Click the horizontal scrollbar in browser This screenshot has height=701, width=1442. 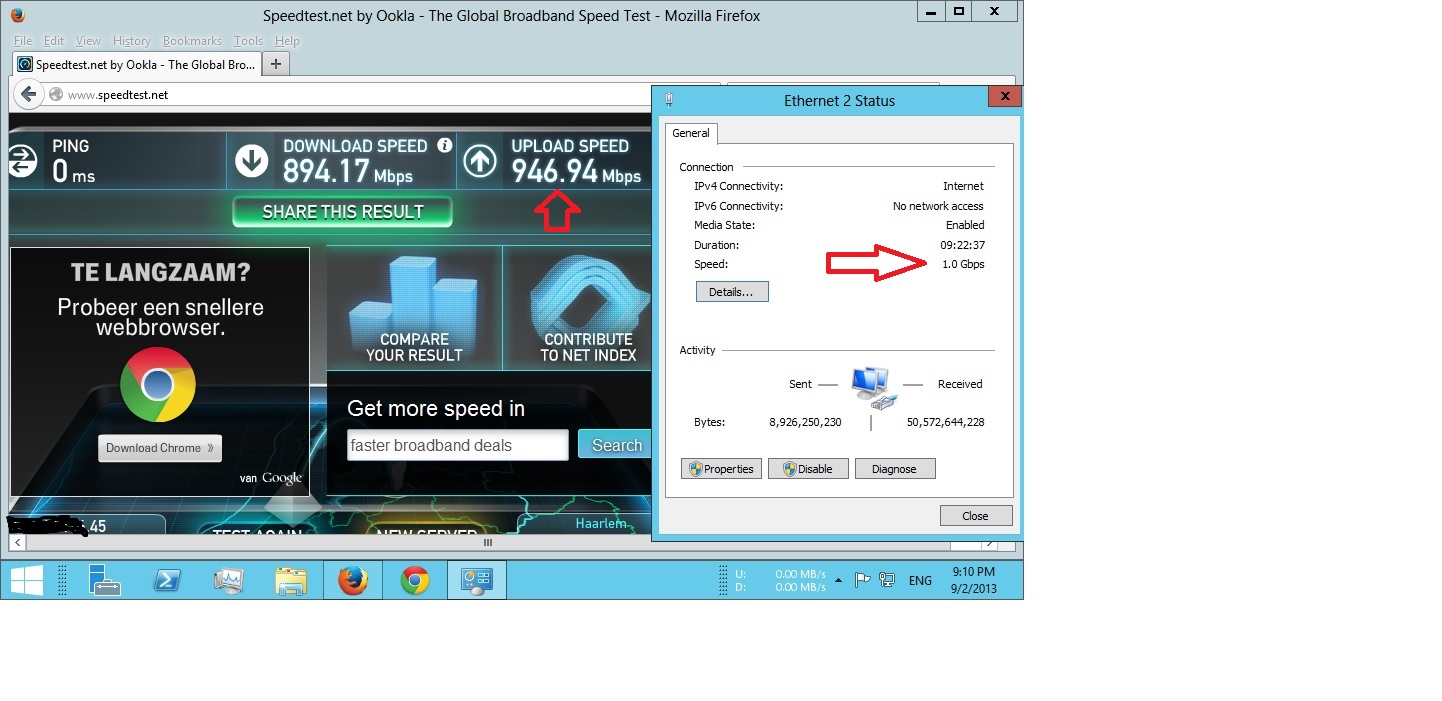click(488, 542)
